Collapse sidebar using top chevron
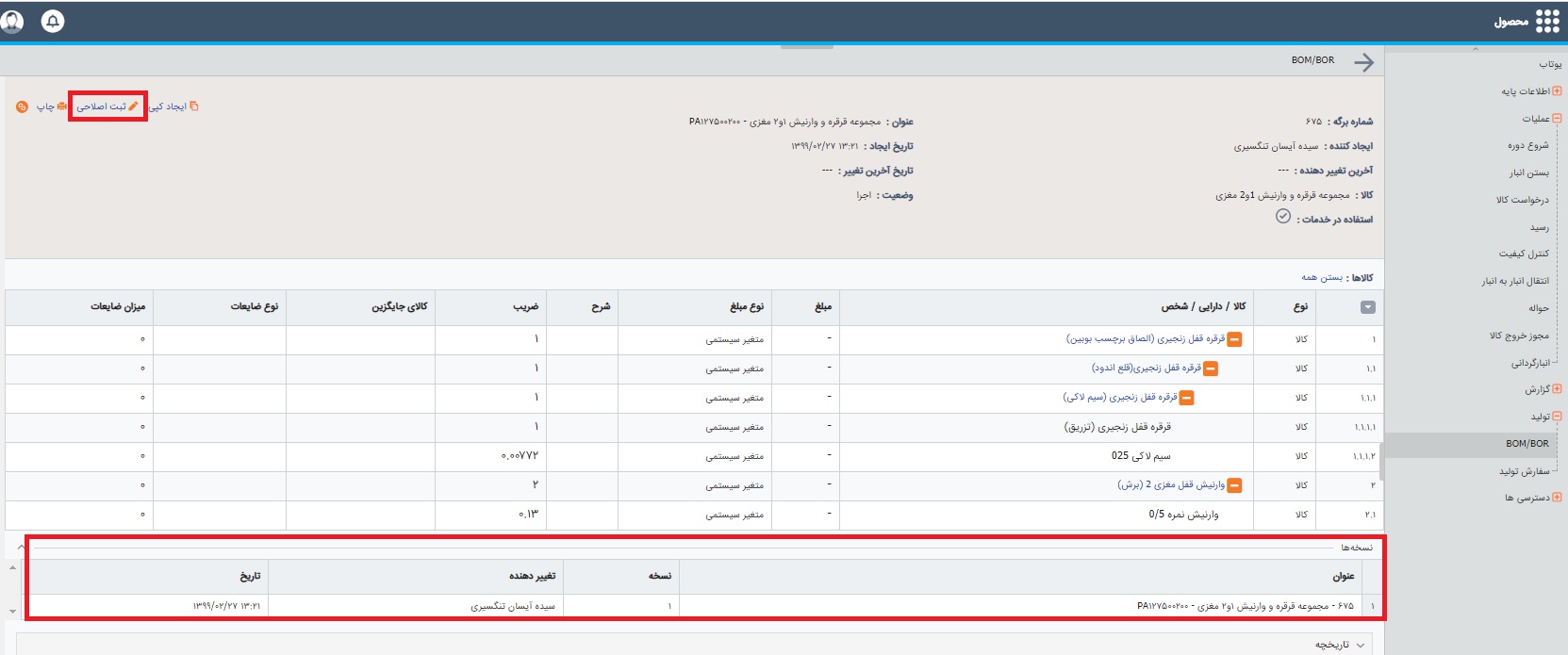1568x655 pixels. point(1476,49)
